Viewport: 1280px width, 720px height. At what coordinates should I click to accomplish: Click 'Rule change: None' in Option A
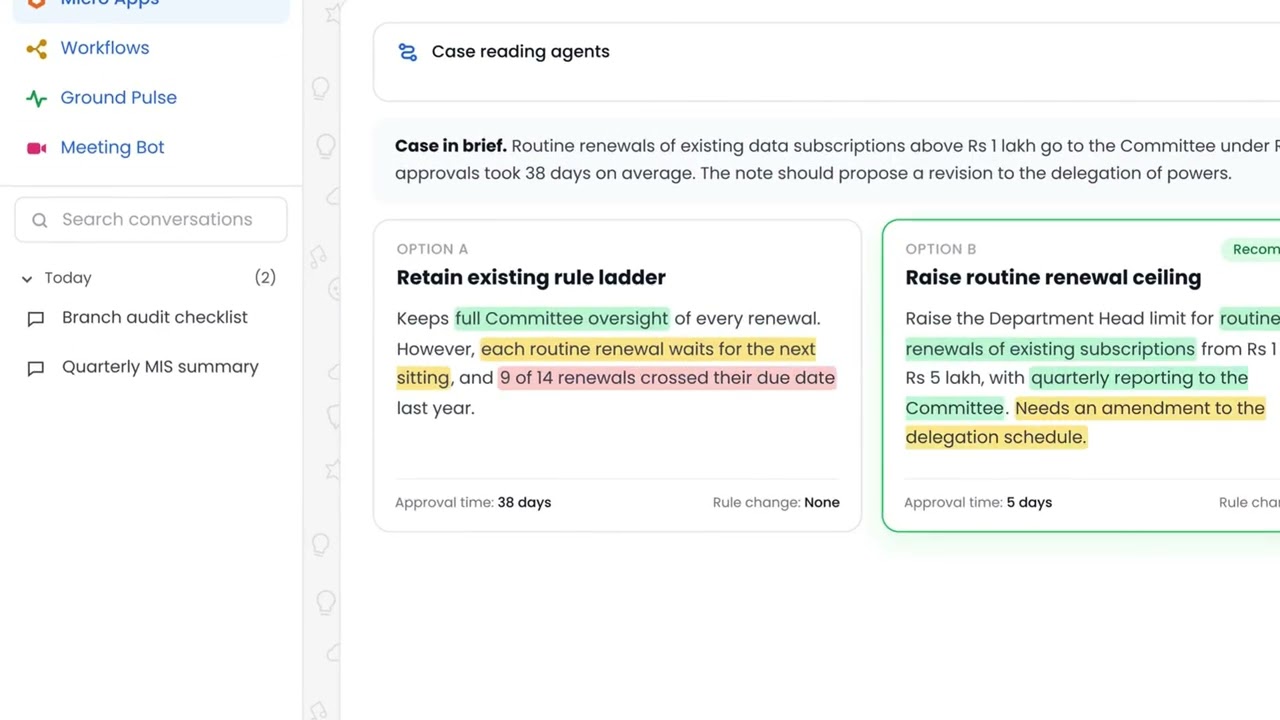coord(776,503)
